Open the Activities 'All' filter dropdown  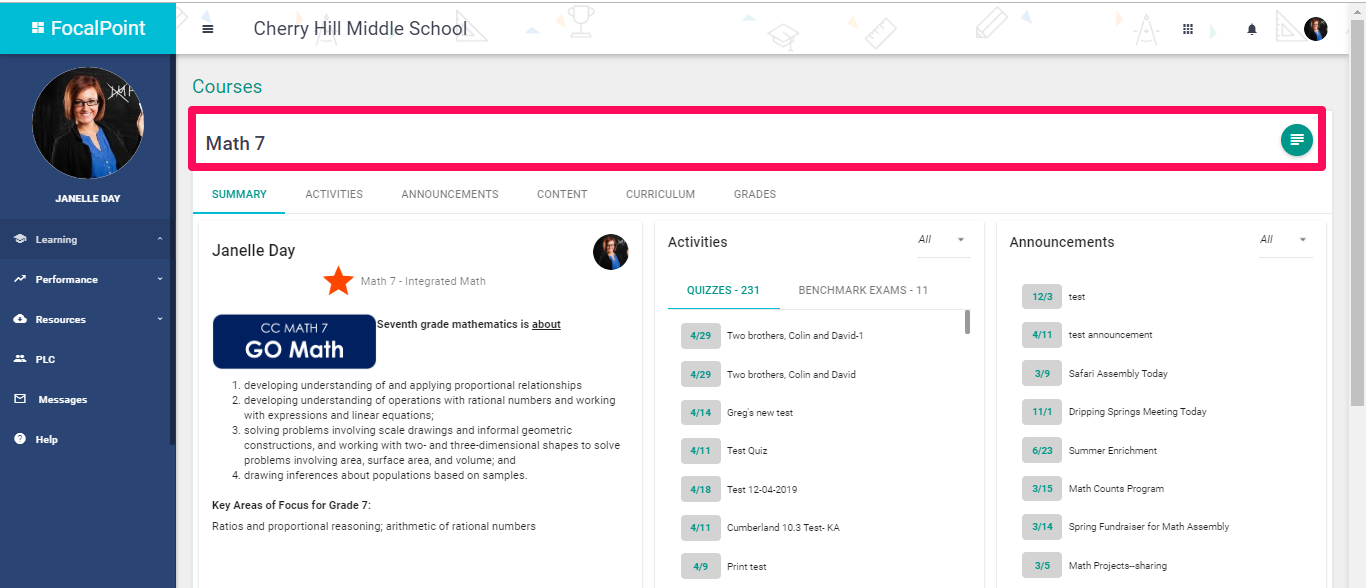[x=943, y=240]
